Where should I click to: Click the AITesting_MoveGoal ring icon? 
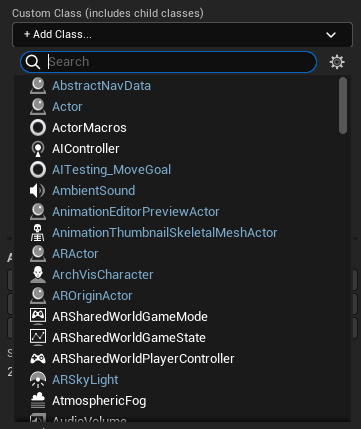(38, 170)
